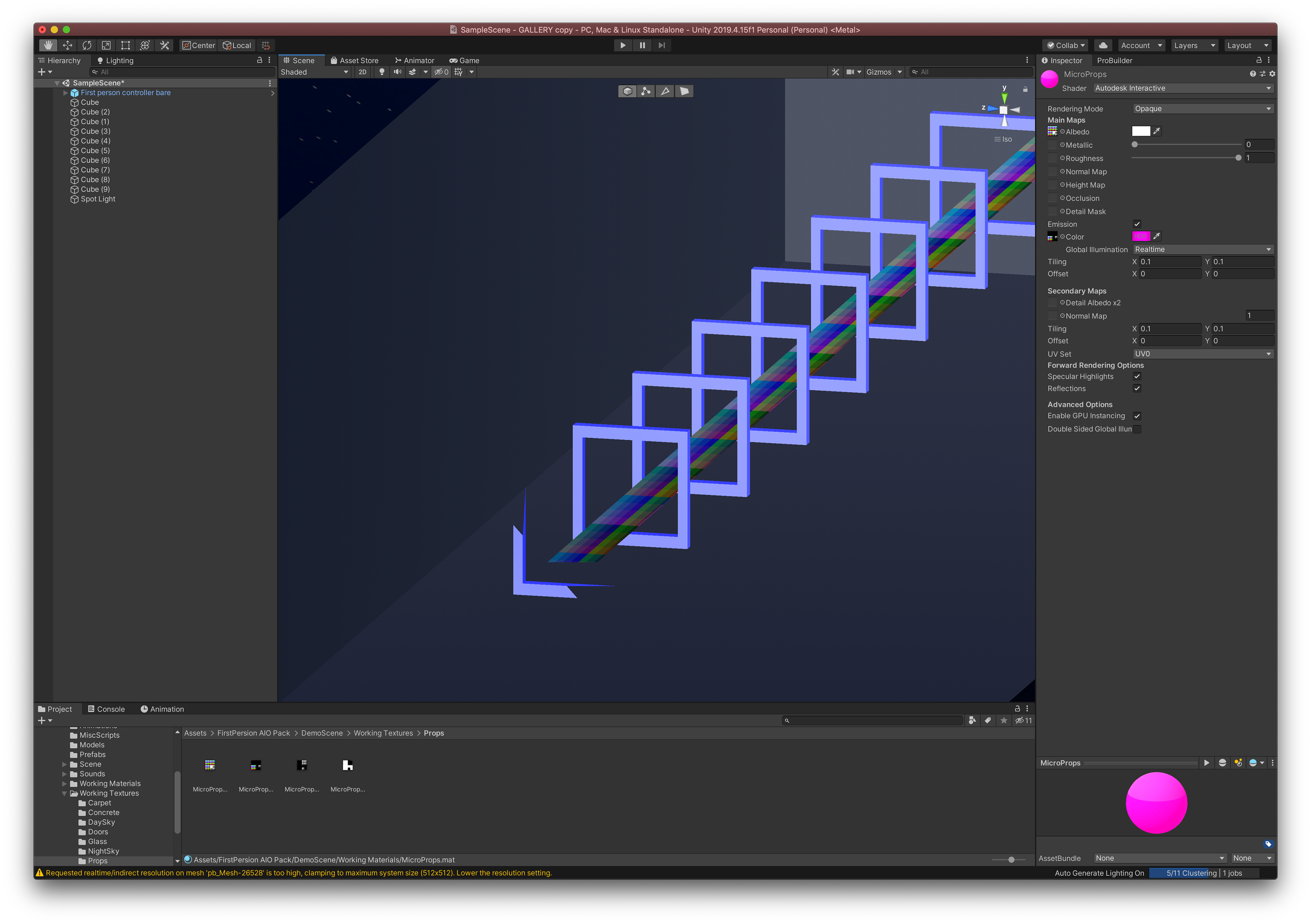
Task: Select the Hand tool in the toolbar
Action: click(x=48, y=45)
